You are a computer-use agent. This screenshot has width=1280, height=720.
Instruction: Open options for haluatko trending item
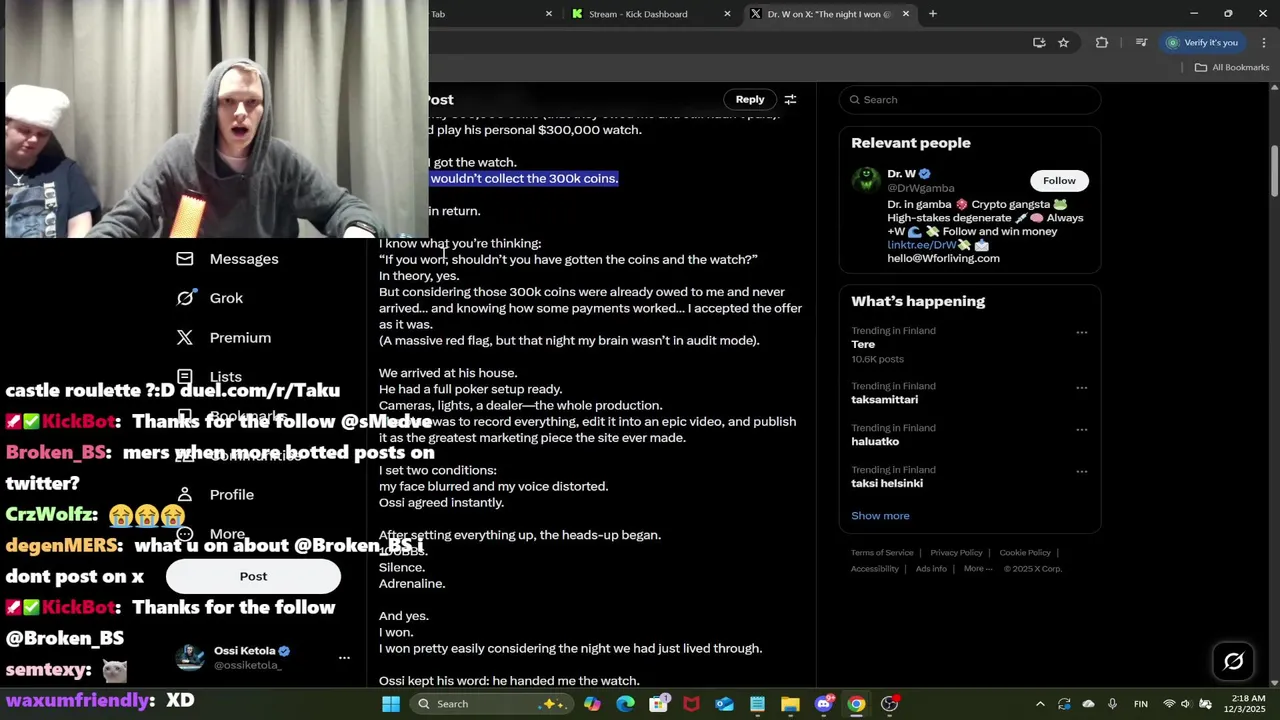[x=1081, y=429]
